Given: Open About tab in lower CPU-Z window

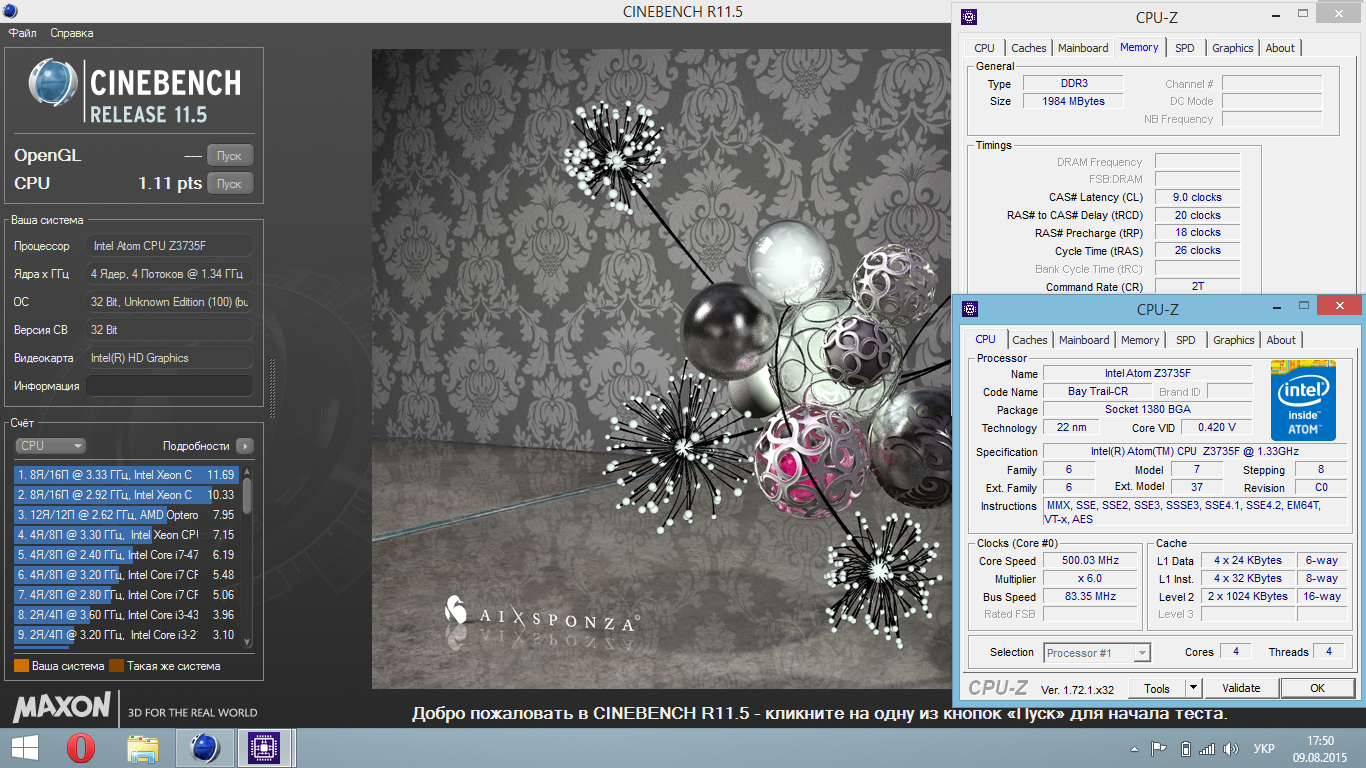Looking at the screenshot, I should click(x=1281, y=340).
